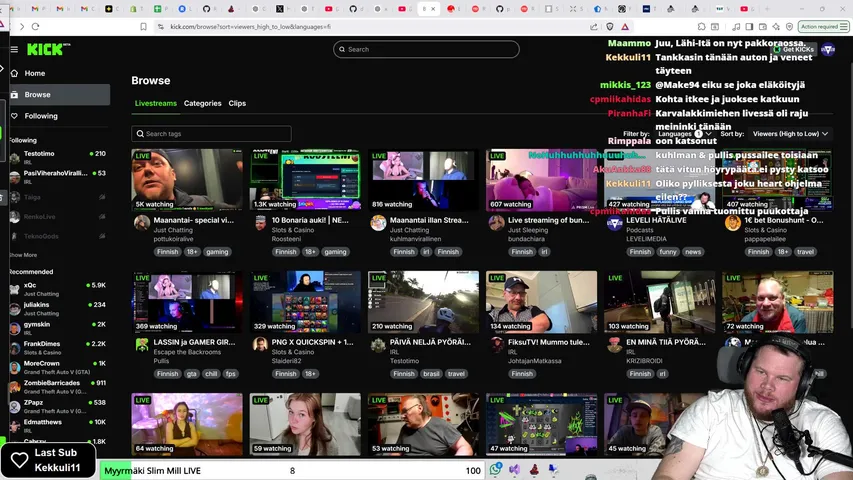The height and width of the screenshot is (480, 853).
Task: Click the bookmark icon in address bar
Action: 143,26
